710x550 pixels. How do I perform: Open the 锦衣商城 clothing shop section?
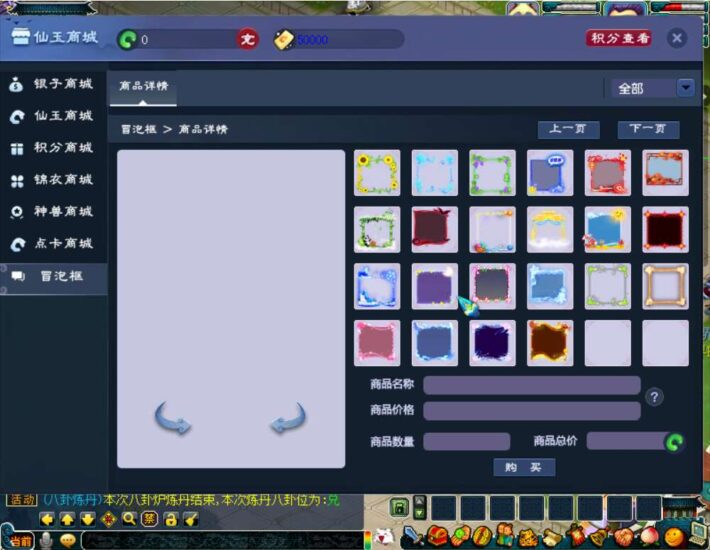click(54, 180)
